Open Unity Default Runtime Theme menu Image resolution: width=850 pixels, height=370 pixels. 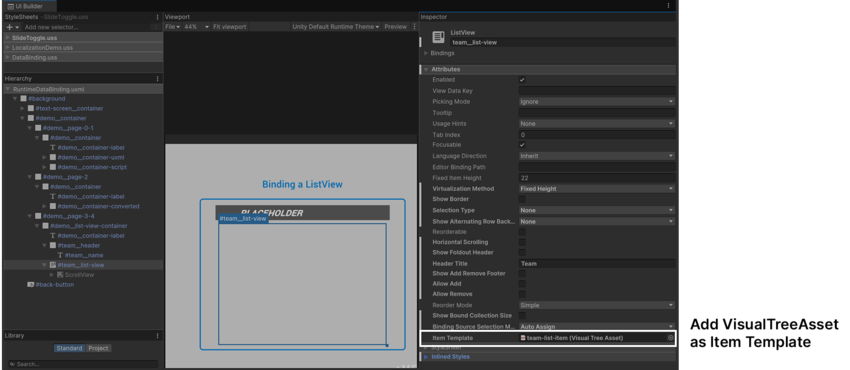tap(336, 27)
